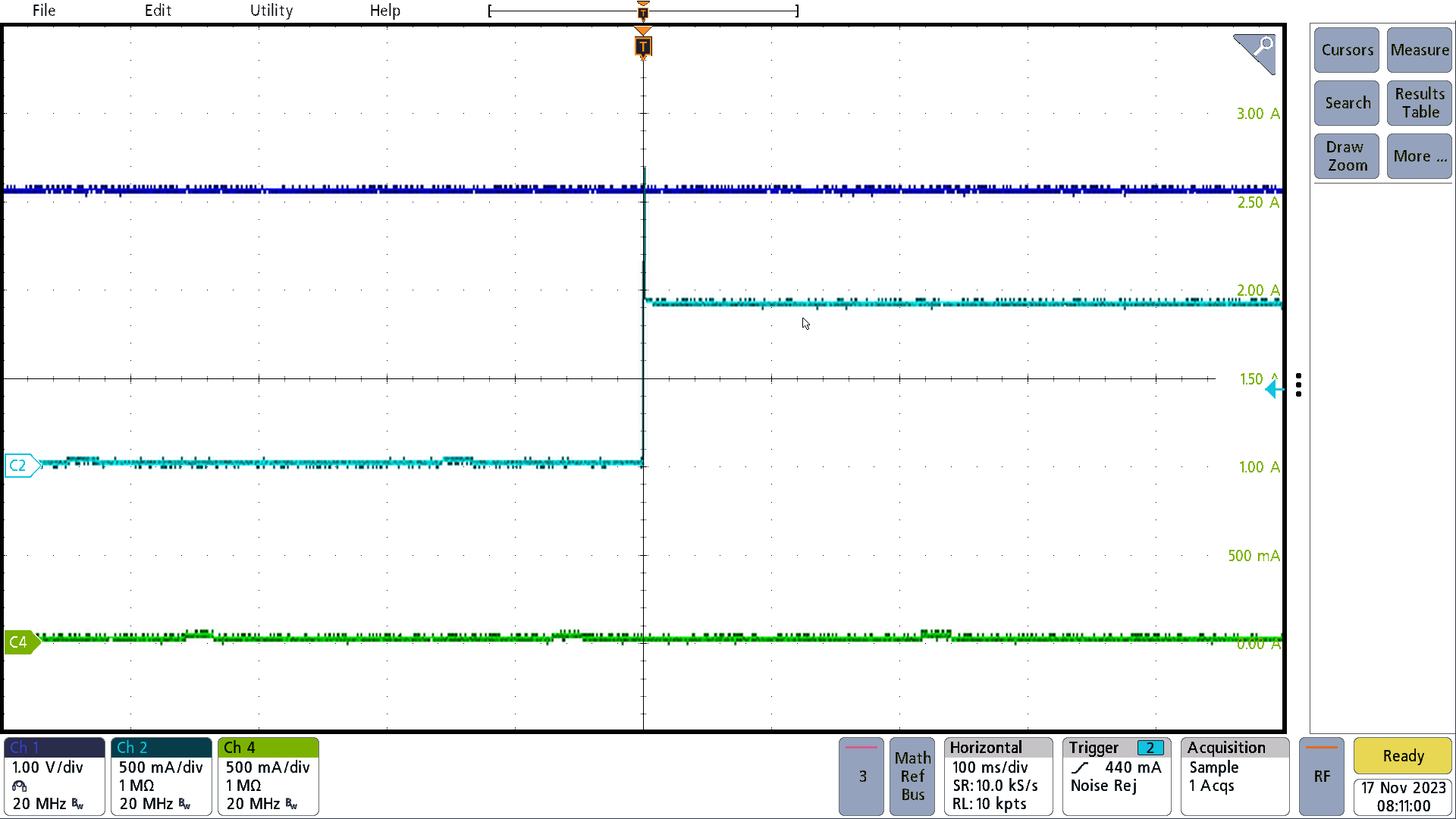The height and width of the screenshot is (819, 1456).
Task: Click the 3.00 A scale label
Action: tap(1258, 114)
